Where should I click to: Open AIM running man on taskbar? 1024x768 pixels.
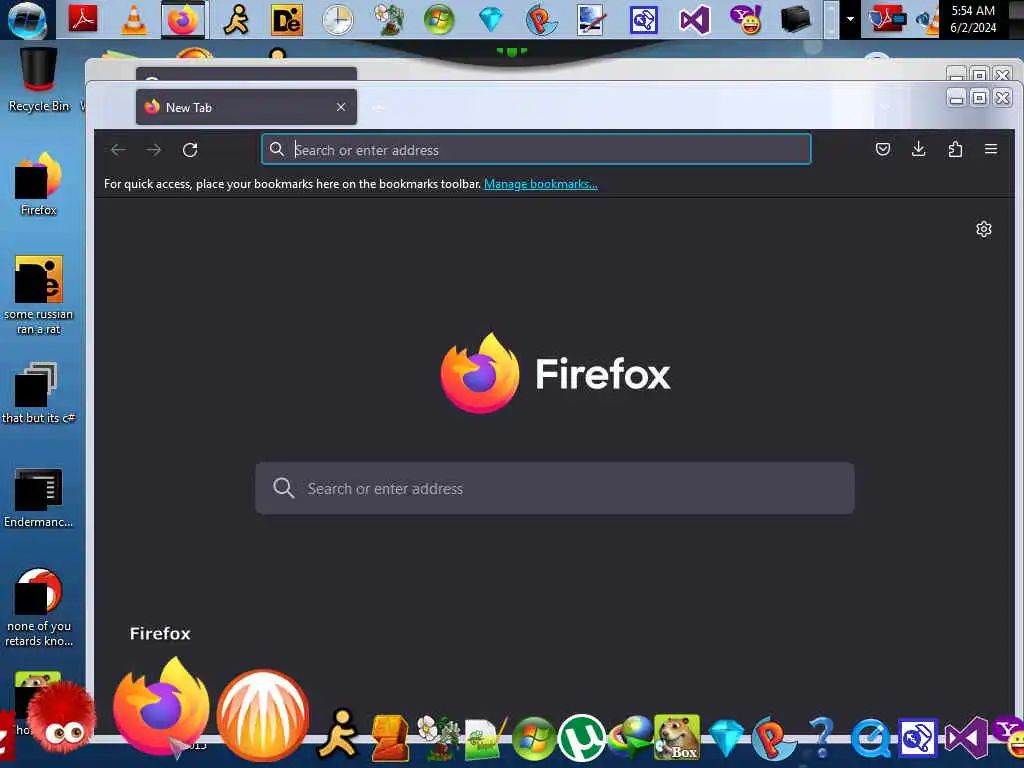point(236,20)
